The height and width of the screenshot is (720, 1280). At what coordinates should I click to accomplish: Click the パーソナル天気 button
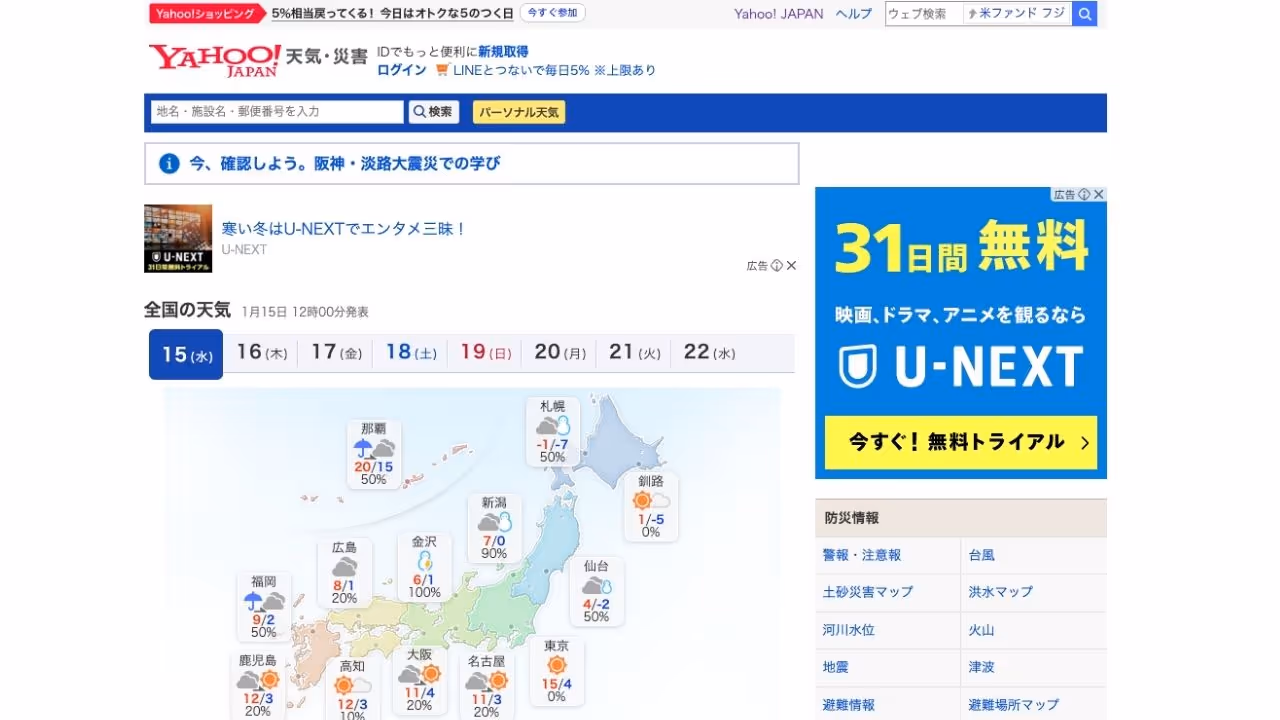coord(519,112)
